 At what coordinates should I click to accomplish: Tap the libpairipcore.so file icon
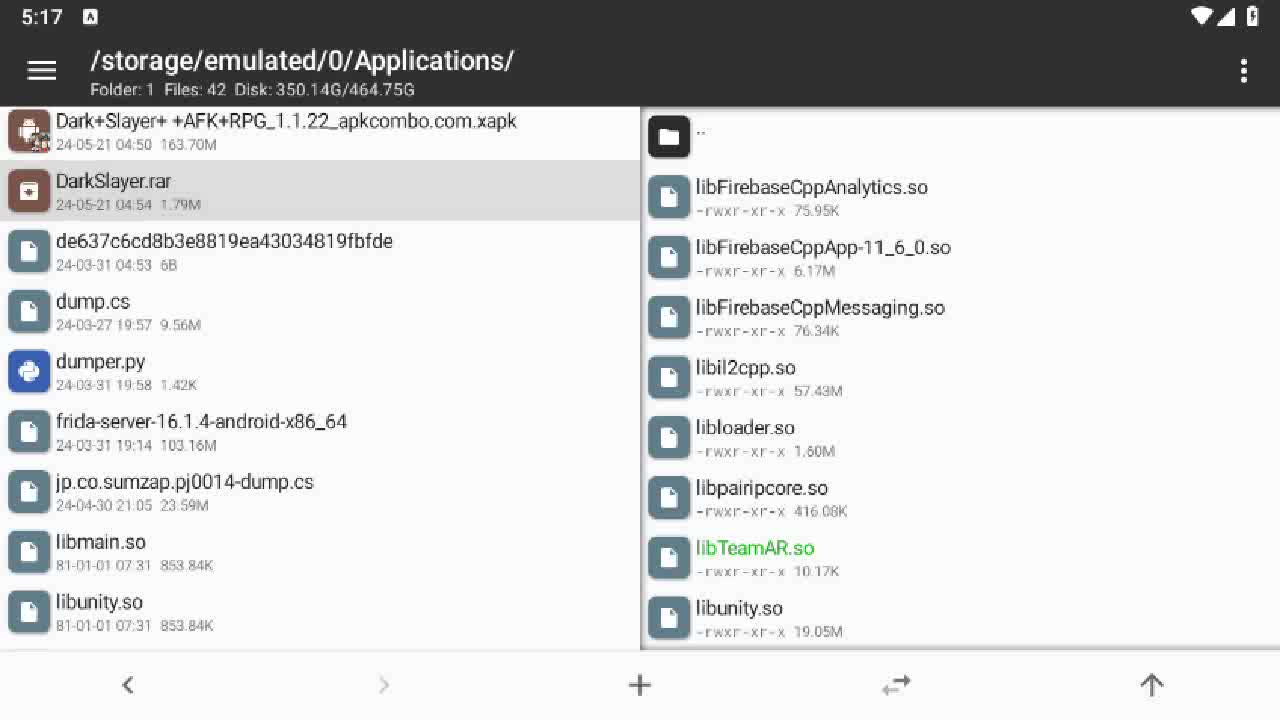pos(669,498)
